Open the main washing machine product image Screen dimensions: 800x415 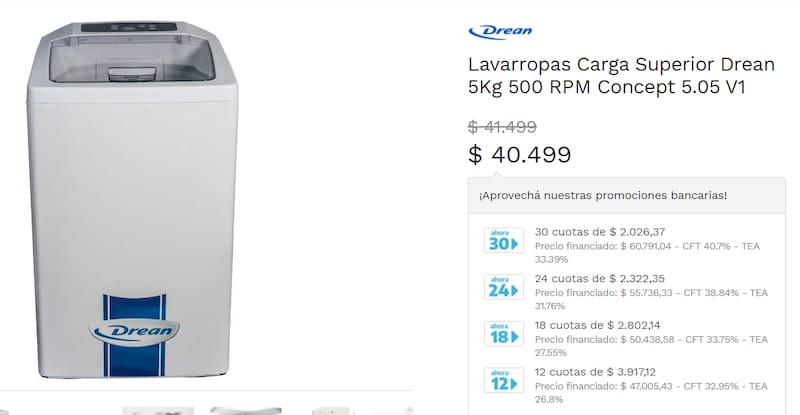132,200
